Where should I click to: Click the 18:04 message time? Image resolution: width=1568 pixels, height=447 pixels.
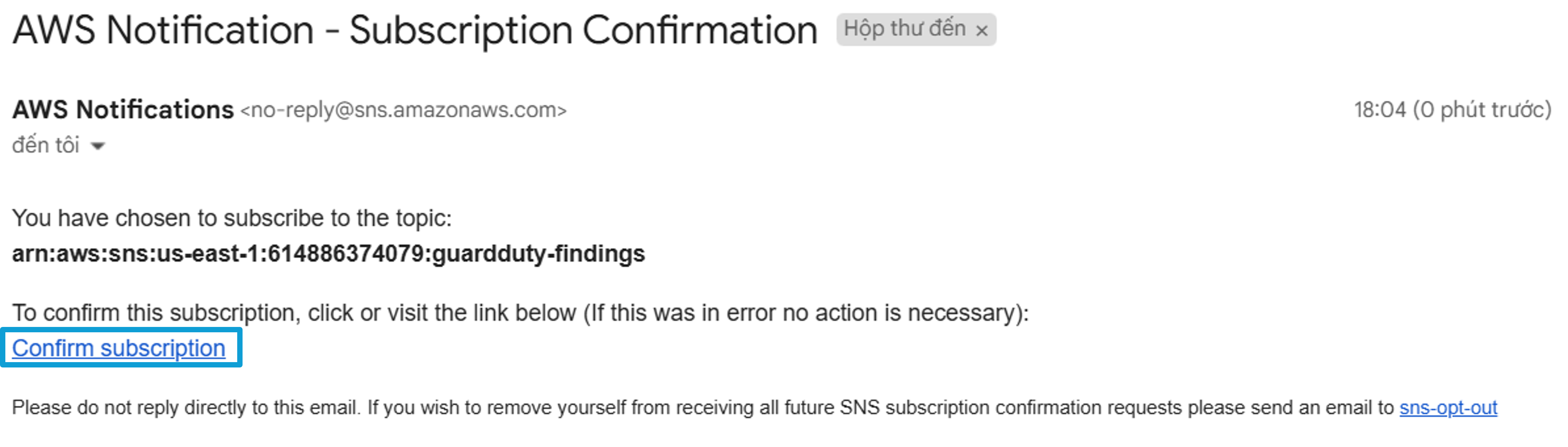click(1380, 110)
